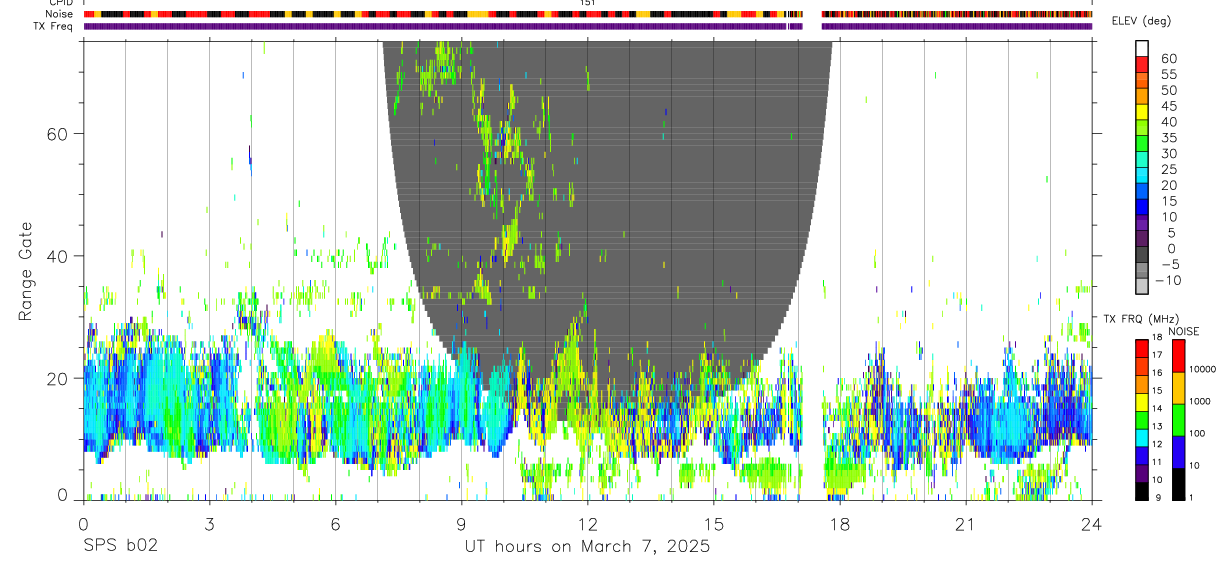Click the red swatch in ELEV legend

pos(1142,64)
